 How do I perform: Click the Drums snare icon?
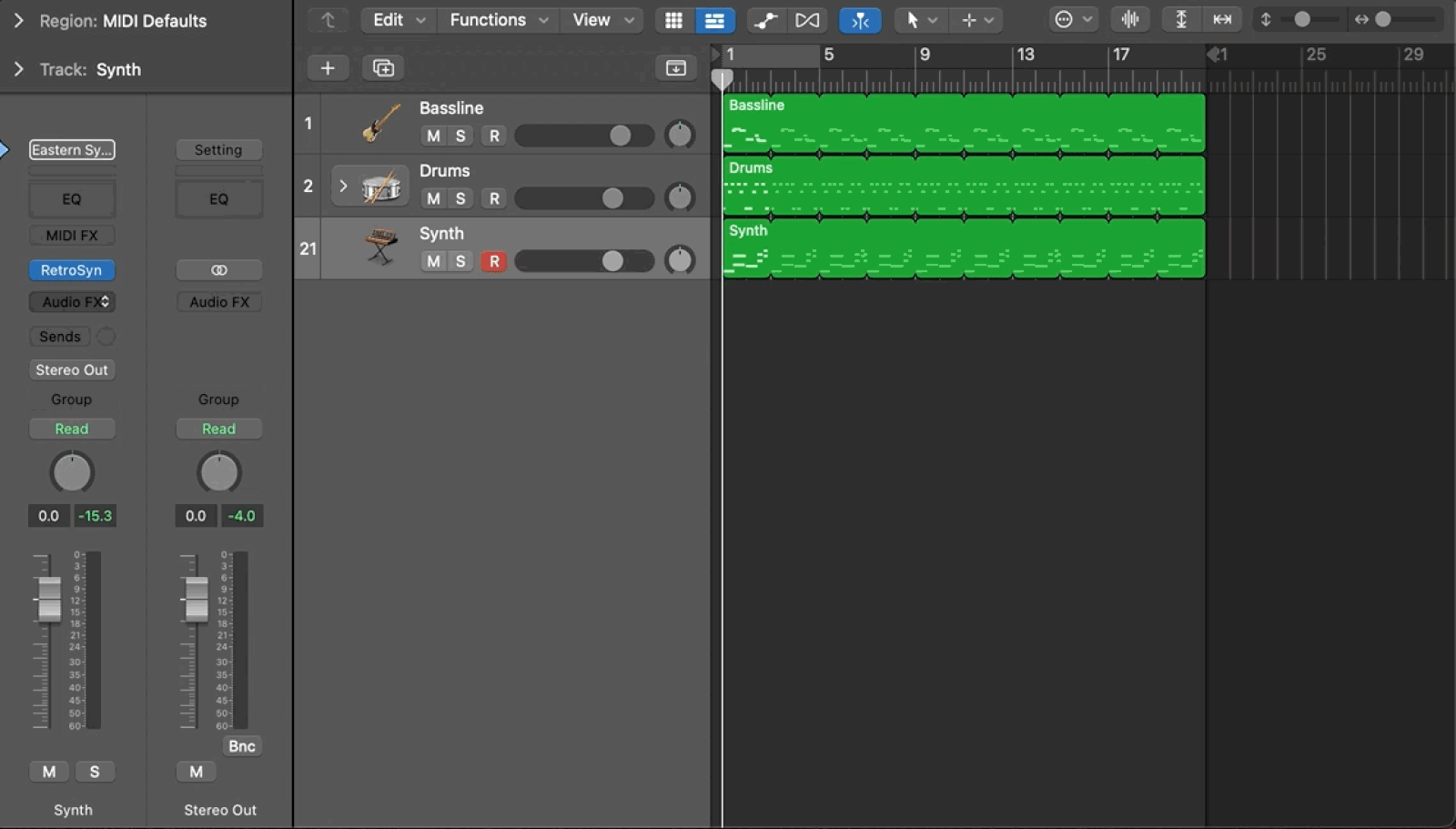[380, 187]
